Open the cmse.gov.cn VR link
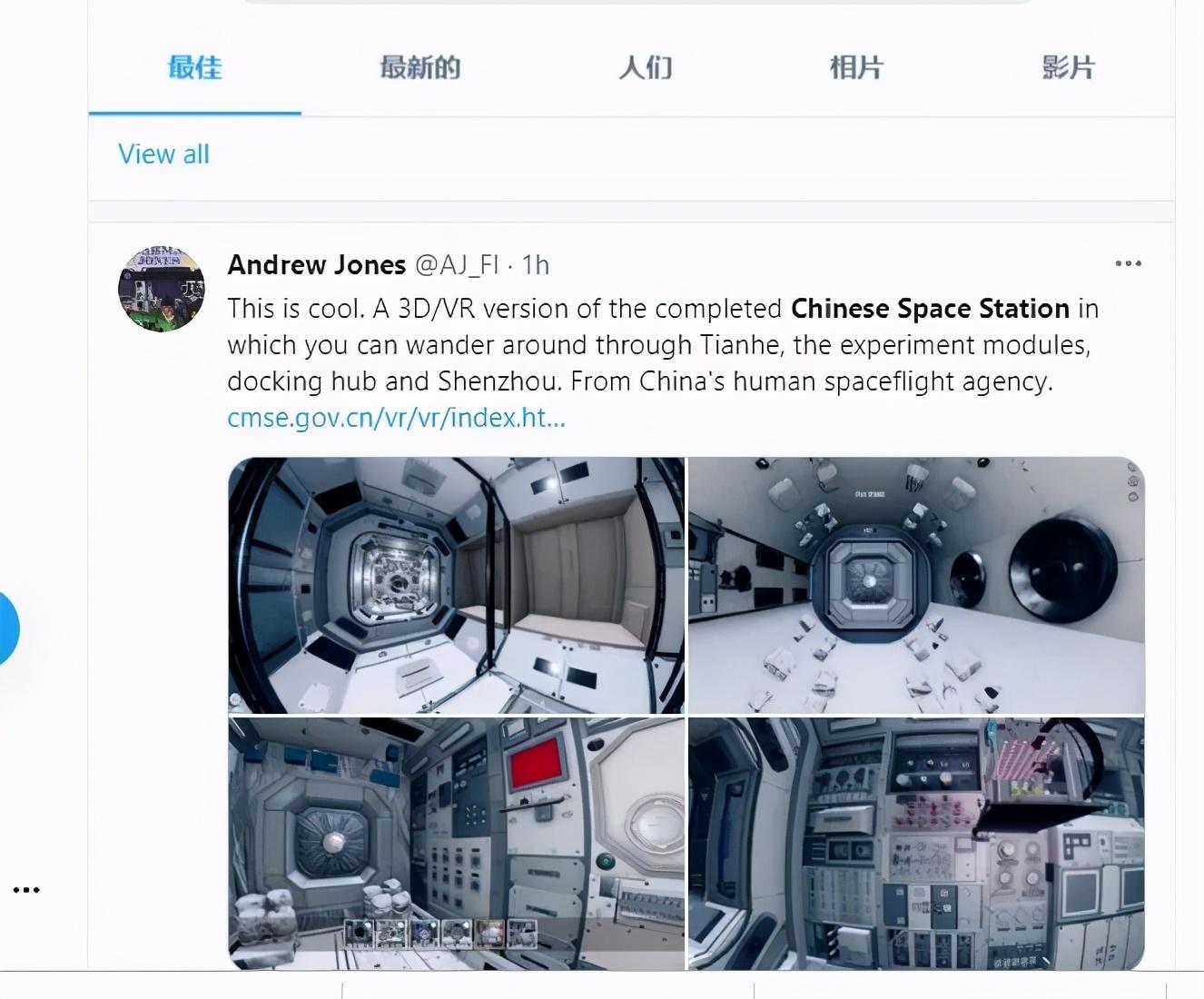This screenshot has width=1204, height=999. [x=396, y=417]
